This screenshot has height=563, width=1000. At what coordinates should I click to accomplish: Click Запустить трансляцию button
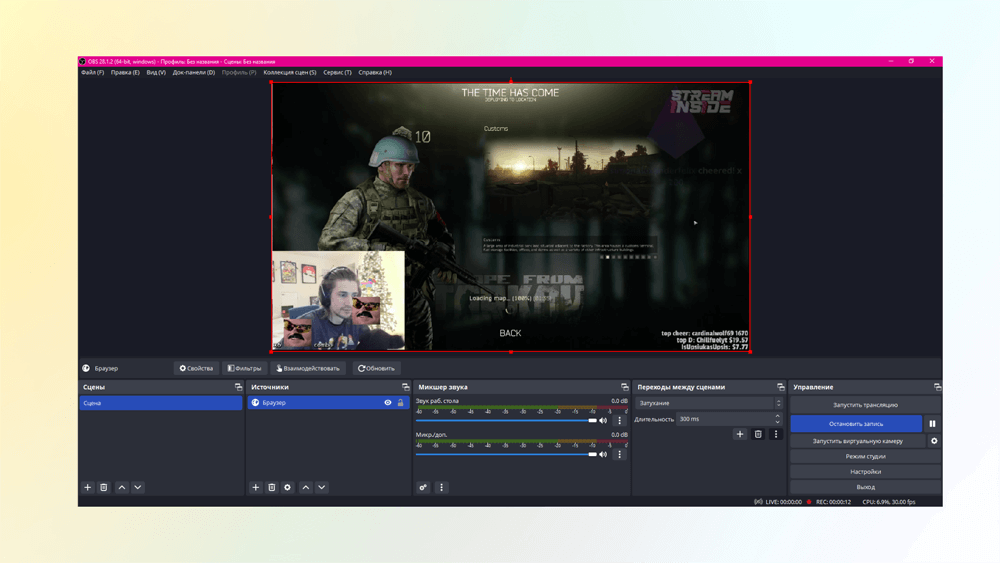[865, 405]
